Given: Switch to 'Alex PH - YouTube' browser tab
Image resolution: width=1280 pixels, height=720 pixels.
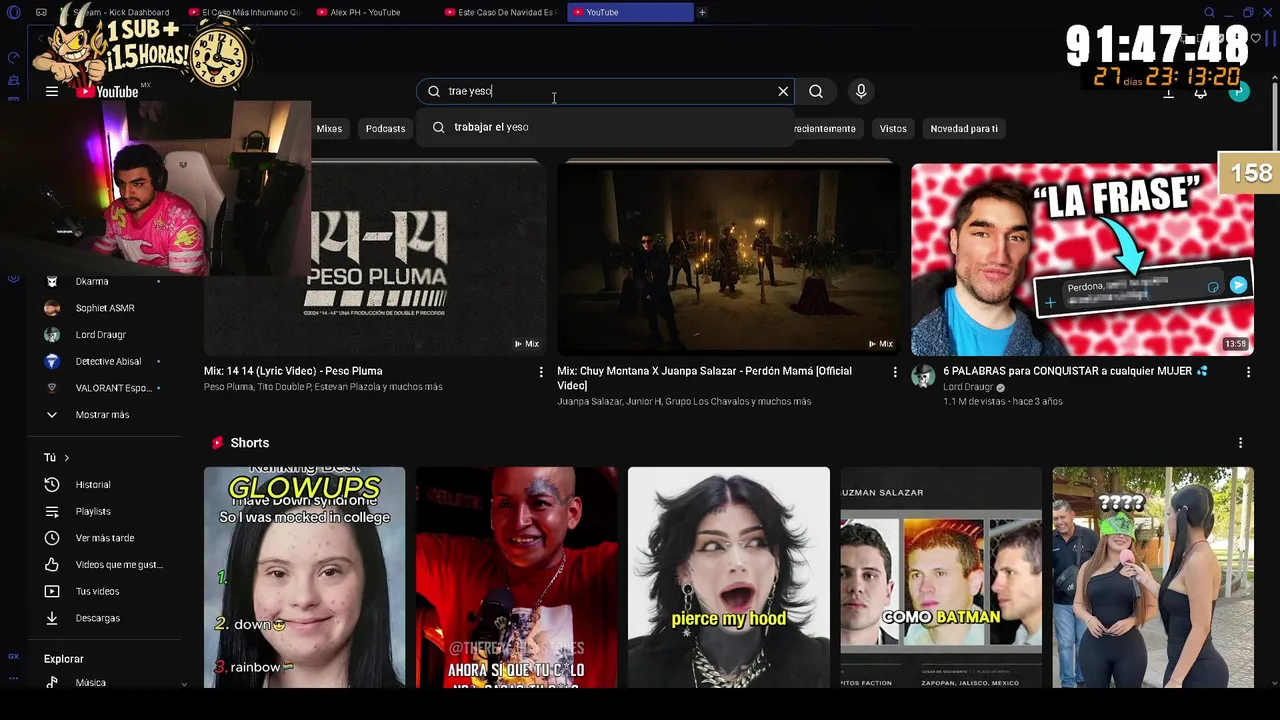Looking at the screenshot, I should click(x=373, y=12).
